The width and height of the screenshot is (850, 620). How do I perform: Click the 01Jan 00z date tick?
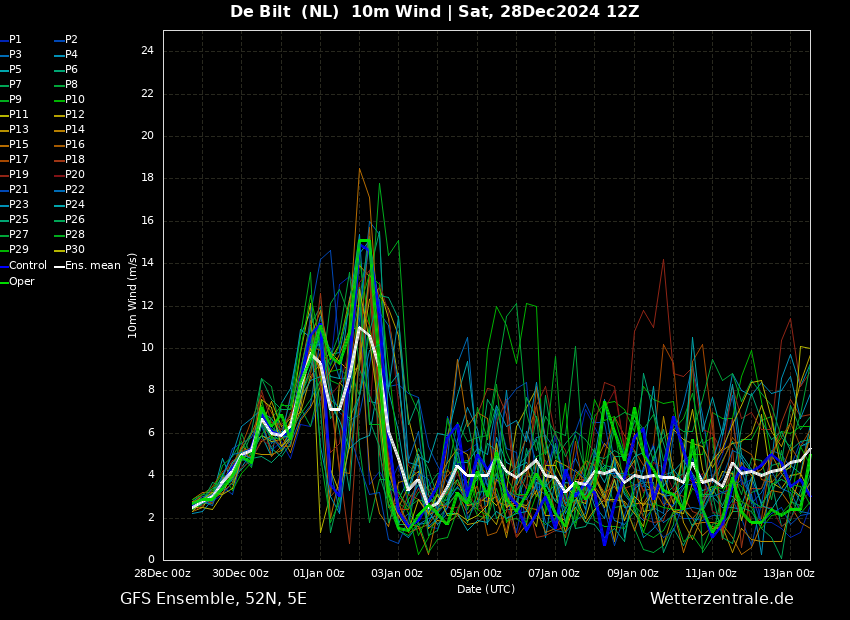[319, 574]
